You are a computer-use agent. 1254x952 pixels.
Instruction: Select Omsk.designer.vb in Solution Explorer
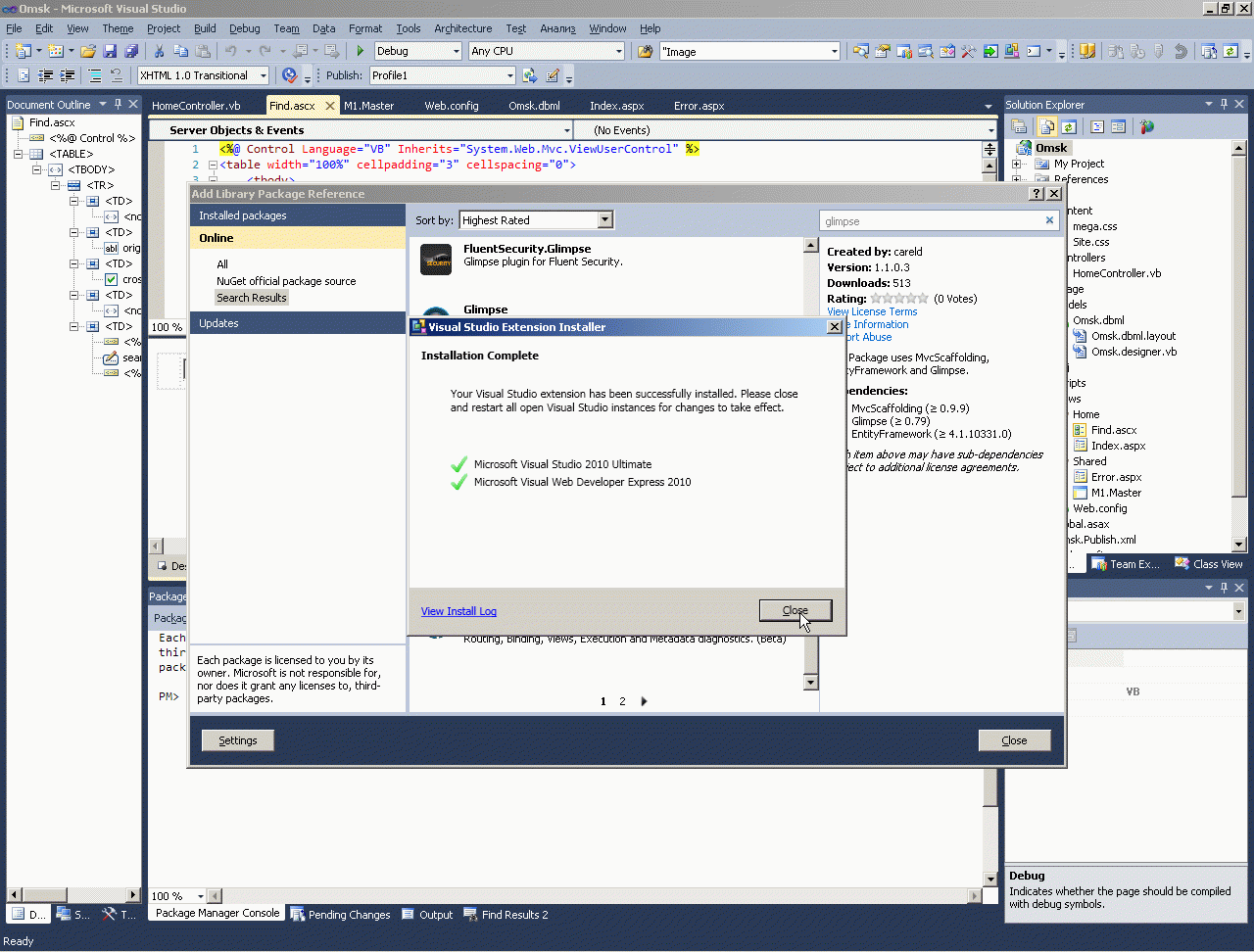coord(1133,352)
